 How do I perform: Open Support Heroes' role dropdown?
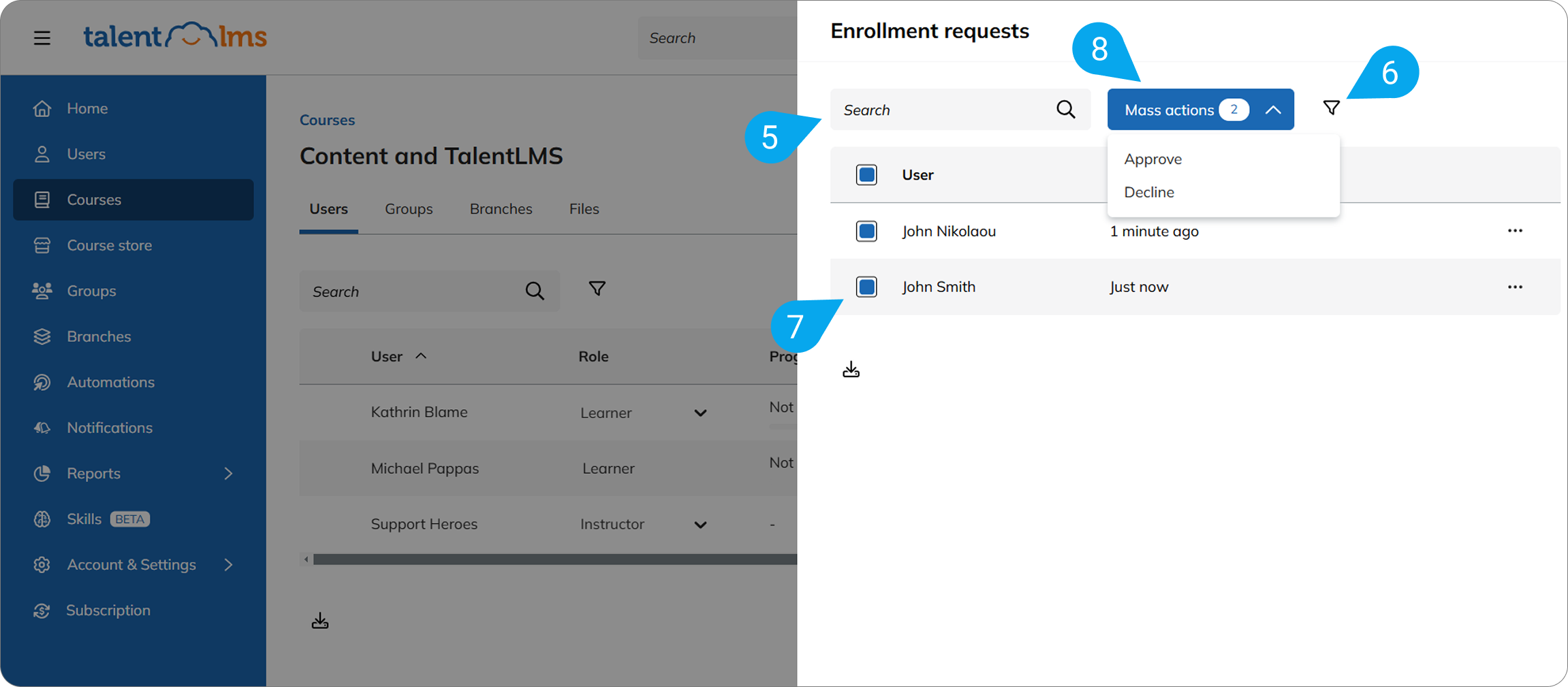pyautogui.click(x=700, y=524)
